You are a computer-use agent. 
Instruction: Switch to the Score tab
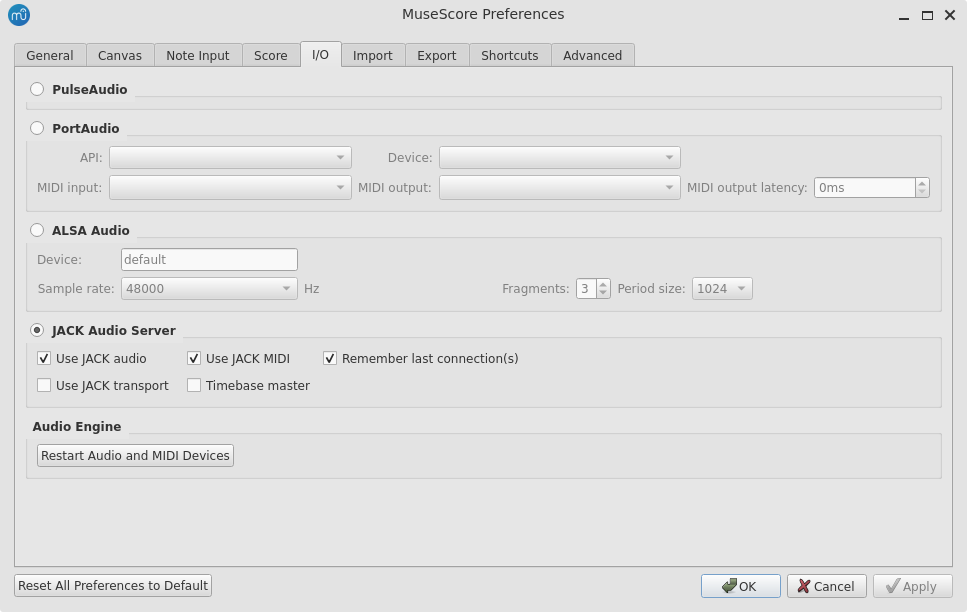pos(271,56)
